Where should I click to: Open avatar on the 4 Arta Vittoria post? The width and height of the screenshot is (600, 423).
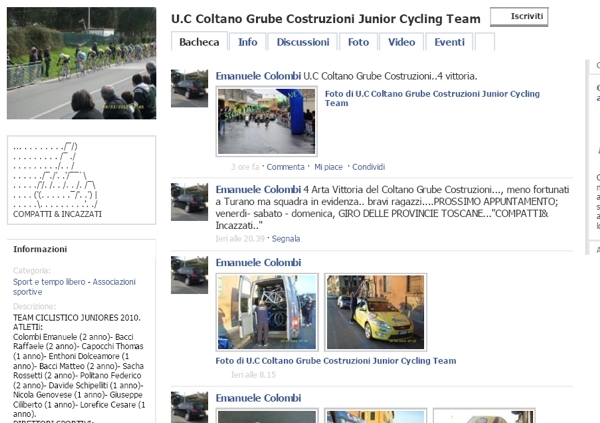click(189, 202)
